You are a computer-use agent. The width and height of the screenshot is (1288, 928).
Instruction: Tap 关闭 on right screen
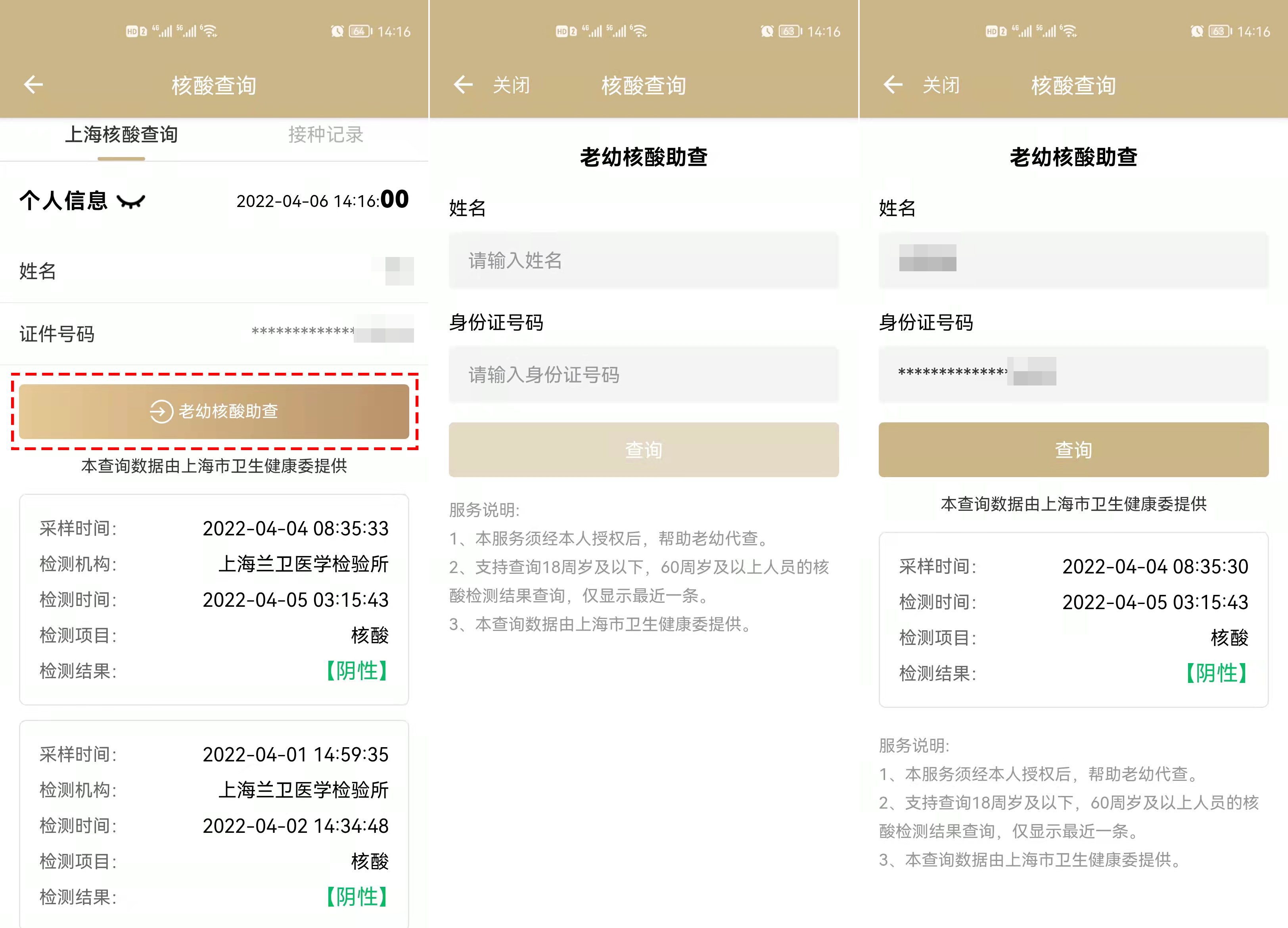point(941,85)
